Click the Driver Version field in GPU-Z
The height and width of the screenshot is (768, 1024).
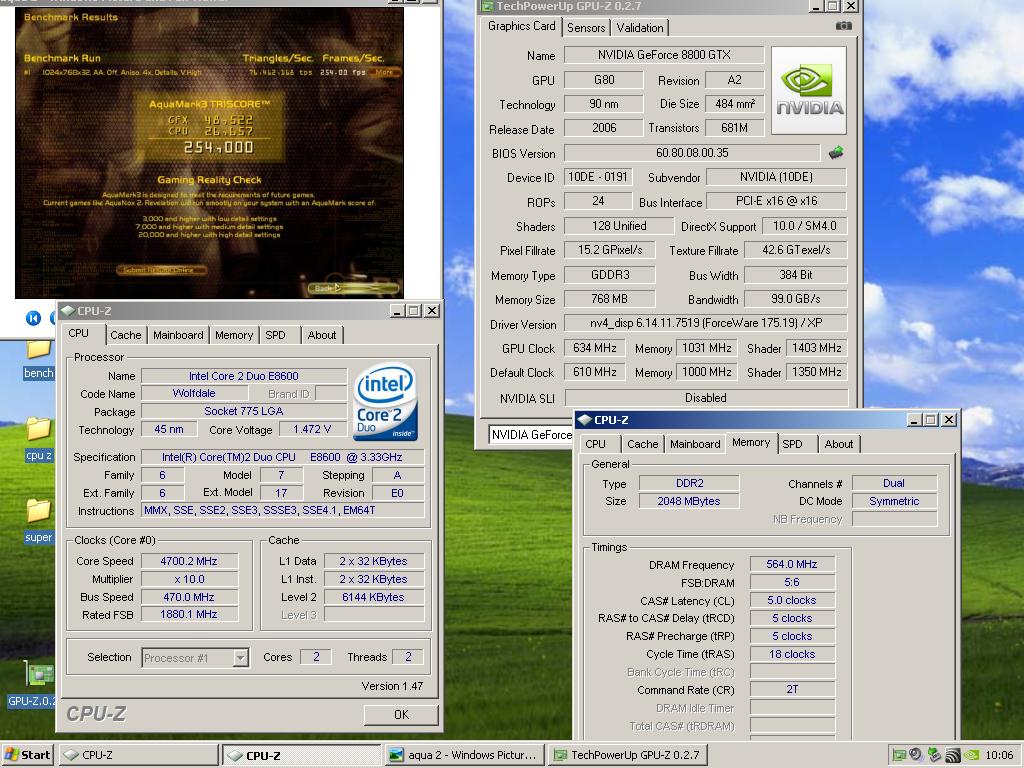[x=705, y=323]
